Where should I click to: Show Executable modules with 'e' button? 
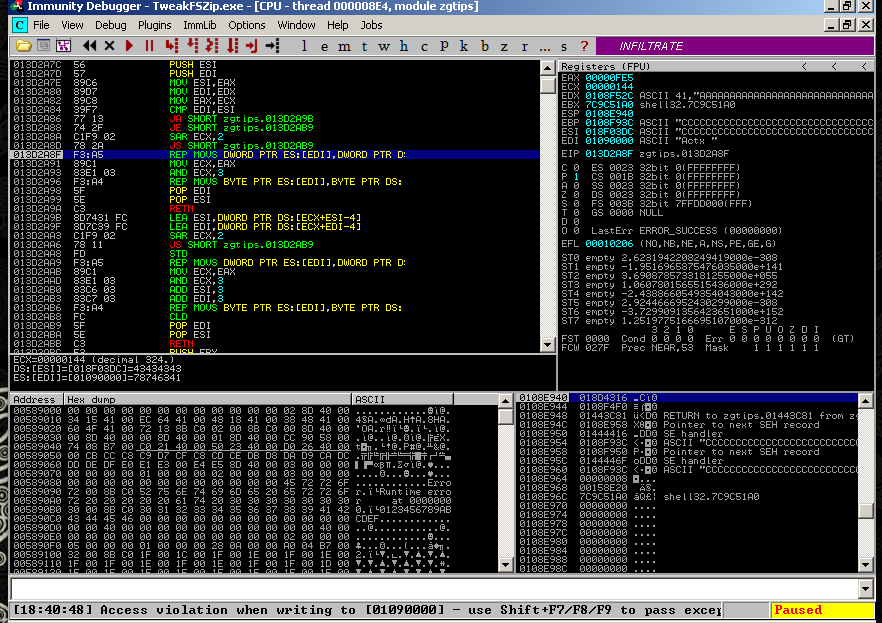325,47
